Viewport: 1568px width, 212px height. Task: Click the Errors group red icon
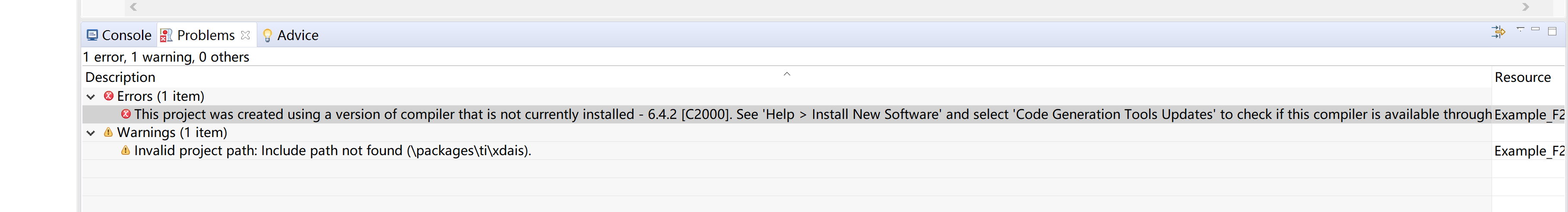109,96
